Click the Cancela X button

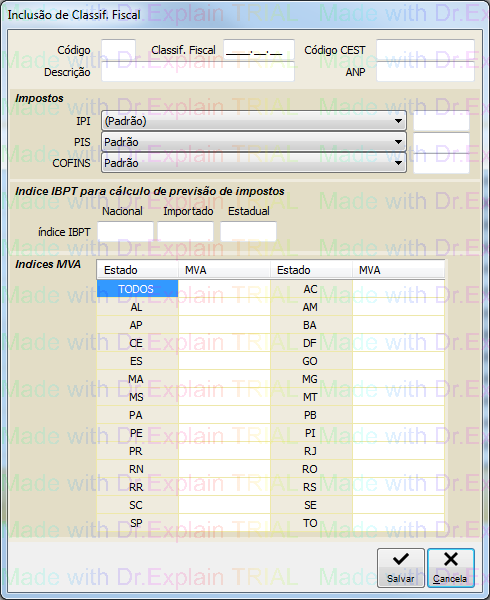(451, 568)
